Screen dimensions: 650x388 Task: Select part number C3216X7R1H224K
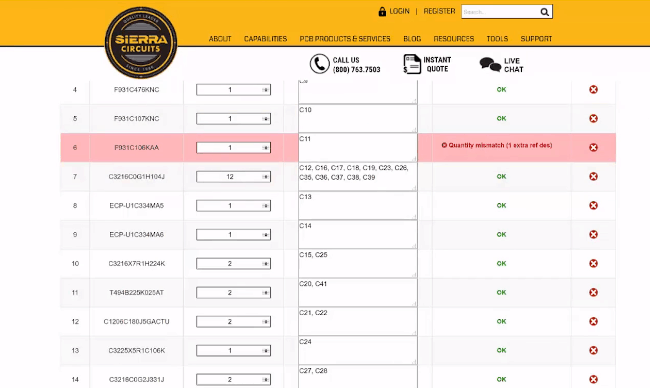pyautogui.click(x=136, y=264)
